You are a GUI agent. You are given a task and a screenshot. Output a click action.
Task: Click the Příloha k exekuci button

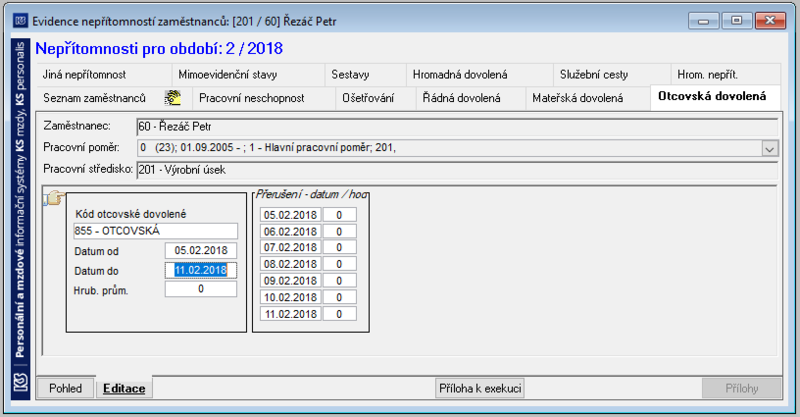pos(480,388)
